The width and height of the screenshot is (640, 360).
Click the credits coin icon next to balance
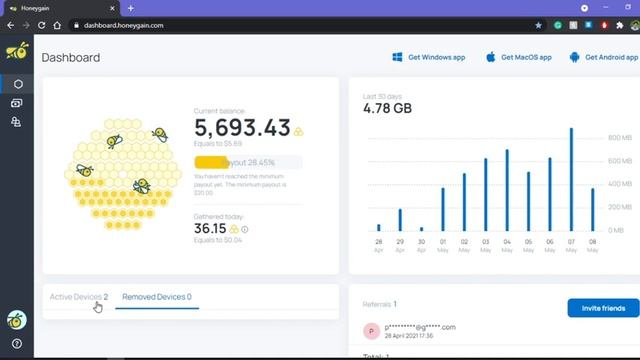[298, 131]
